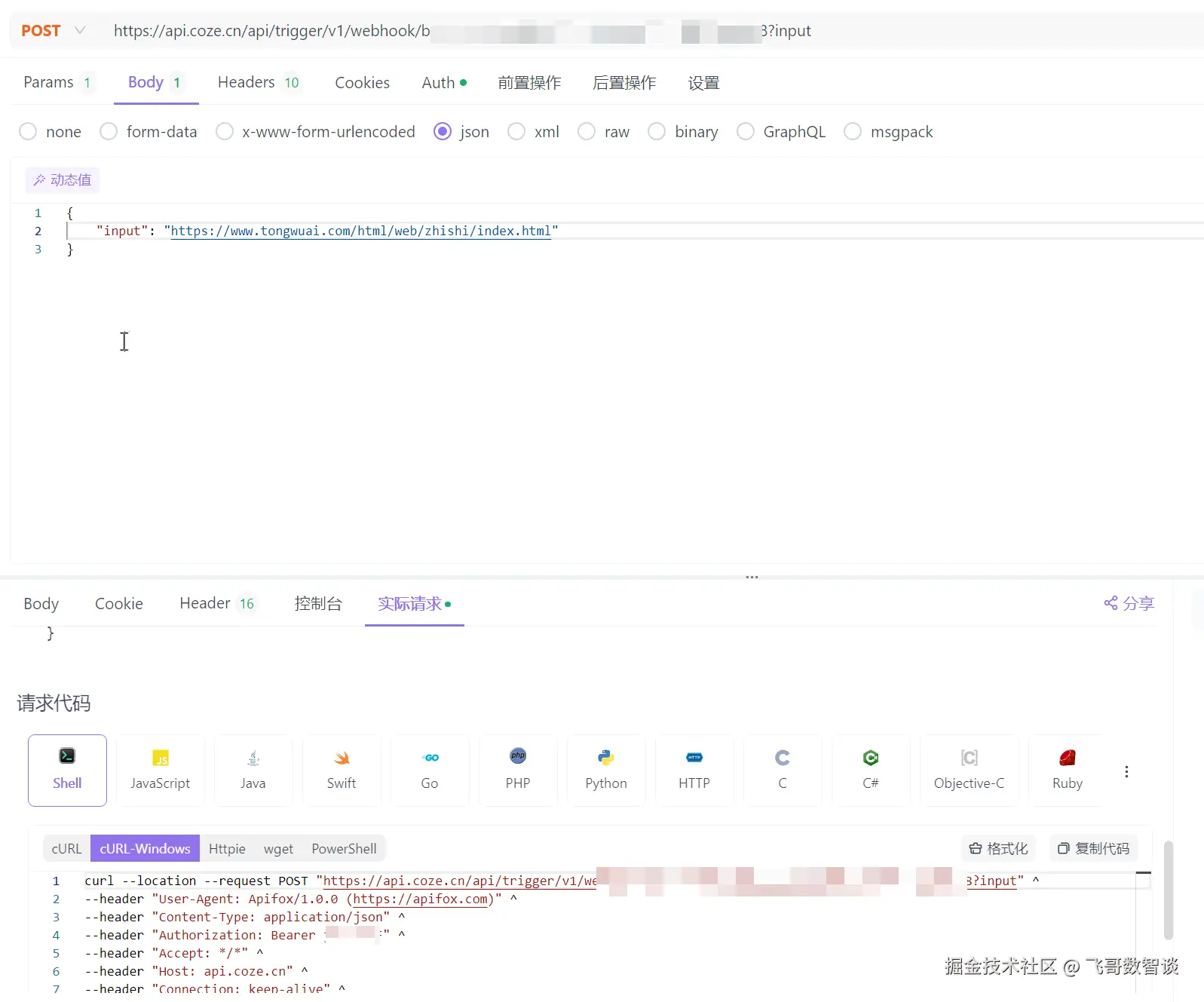This screenshot has height=1002, width=1204.
Task: Select x-www-form-urlencoded radio option
Action: (x=225, y=132)
